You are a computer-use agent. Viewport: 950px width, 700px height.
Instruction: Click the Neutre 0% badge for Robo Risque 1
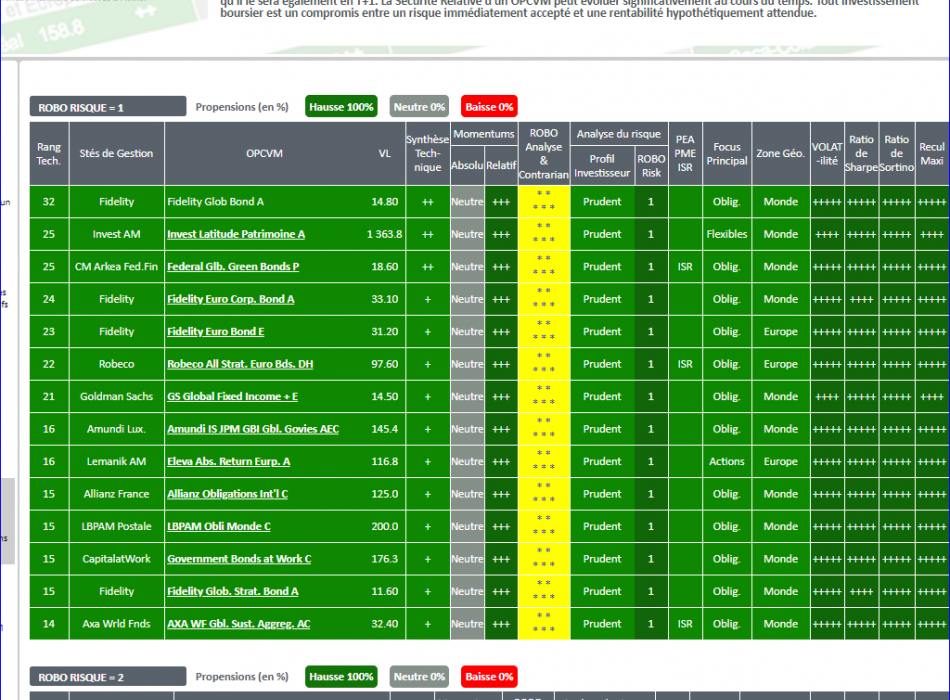tap(419, 107)
